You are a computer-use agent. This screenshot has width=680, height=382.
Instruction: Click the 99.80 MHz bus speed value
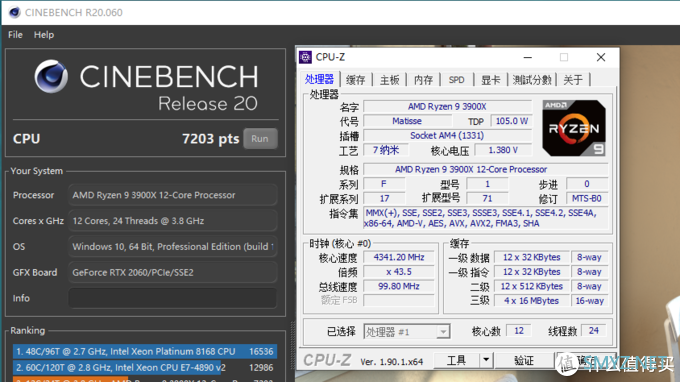click(x=399, y=286)
